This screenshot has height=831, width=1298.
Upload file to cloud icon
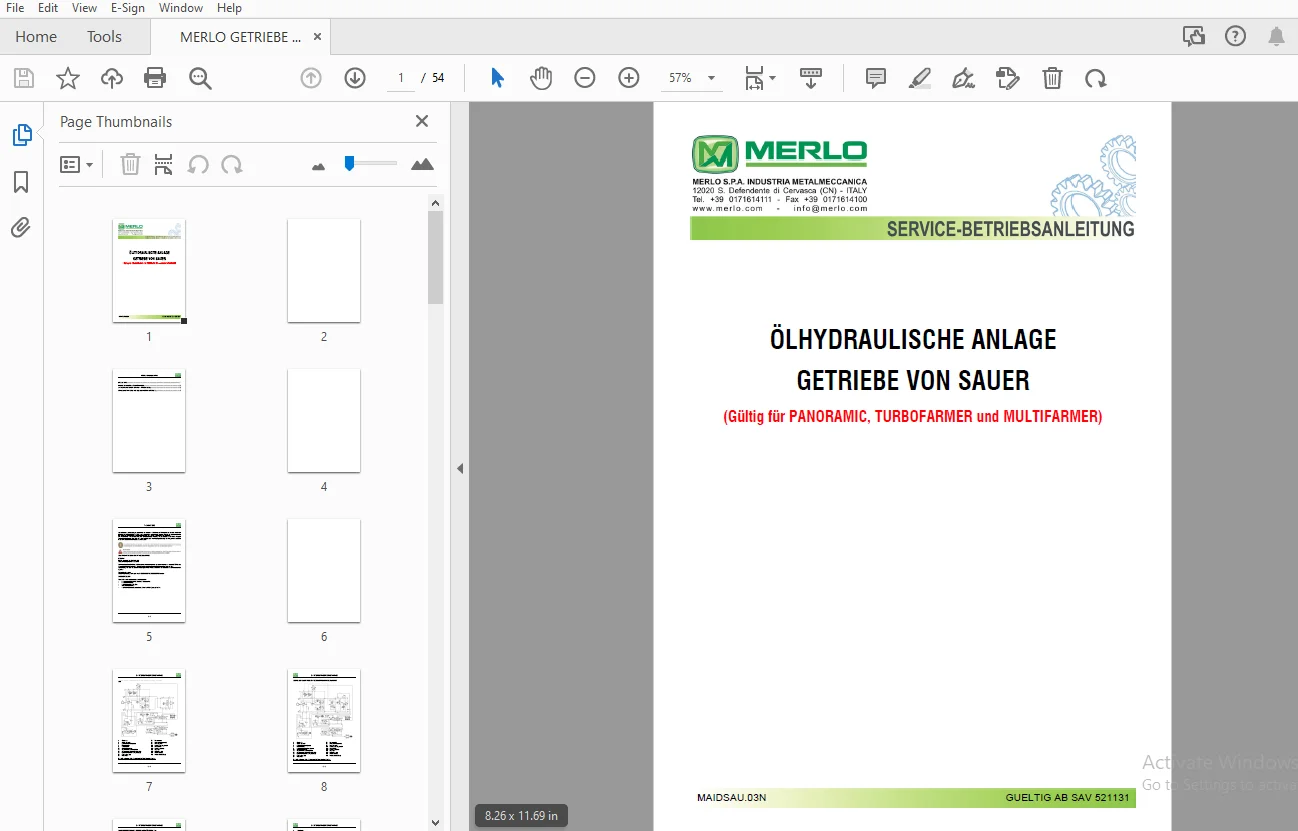point(112,78)
